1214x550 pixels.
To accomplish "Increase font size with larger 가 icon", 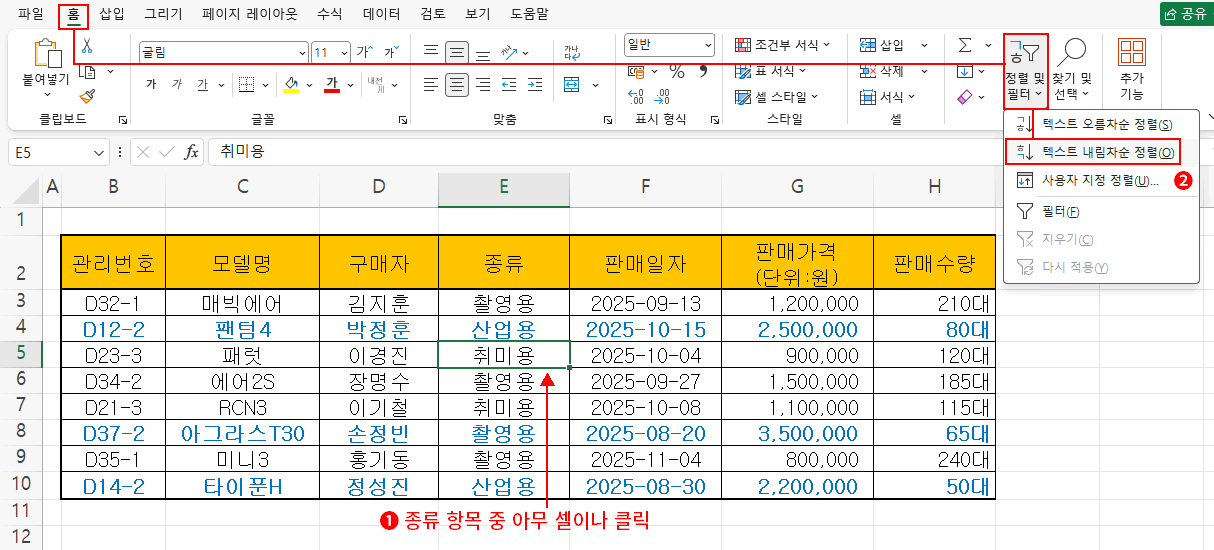I will pos(364,51).
